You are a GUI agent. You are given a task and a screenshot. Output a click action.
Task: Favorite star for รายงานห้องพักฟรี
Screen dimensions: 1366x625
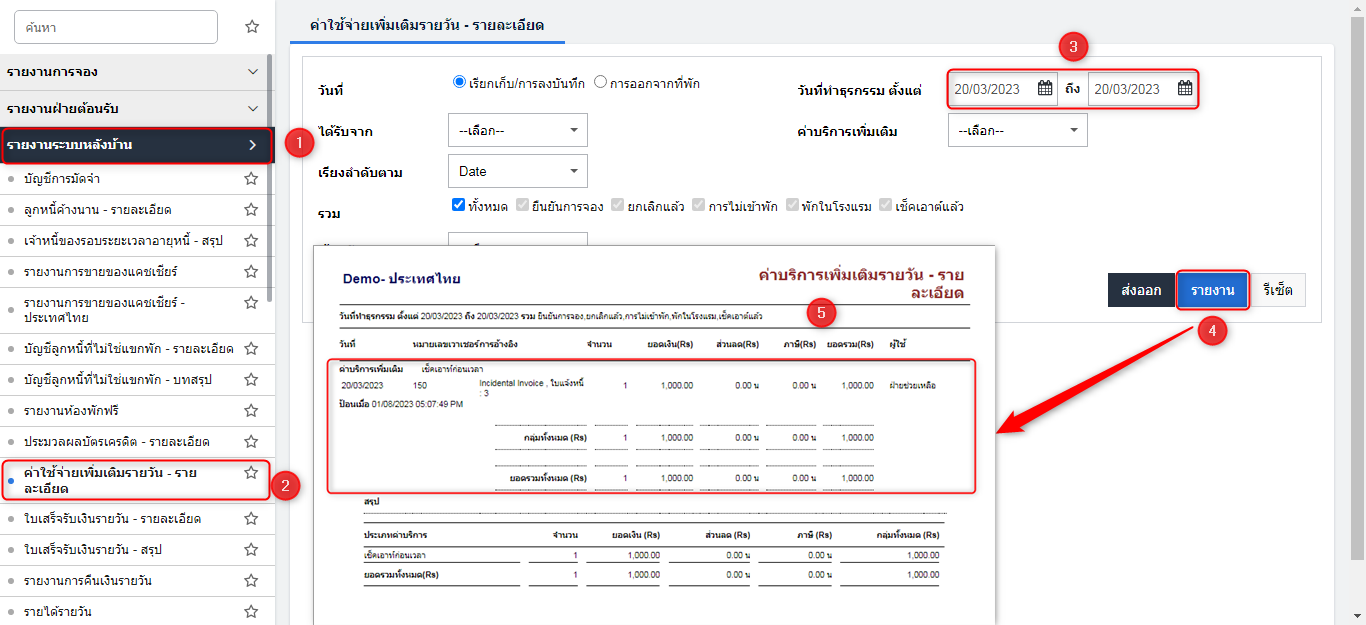click(251, 411)
